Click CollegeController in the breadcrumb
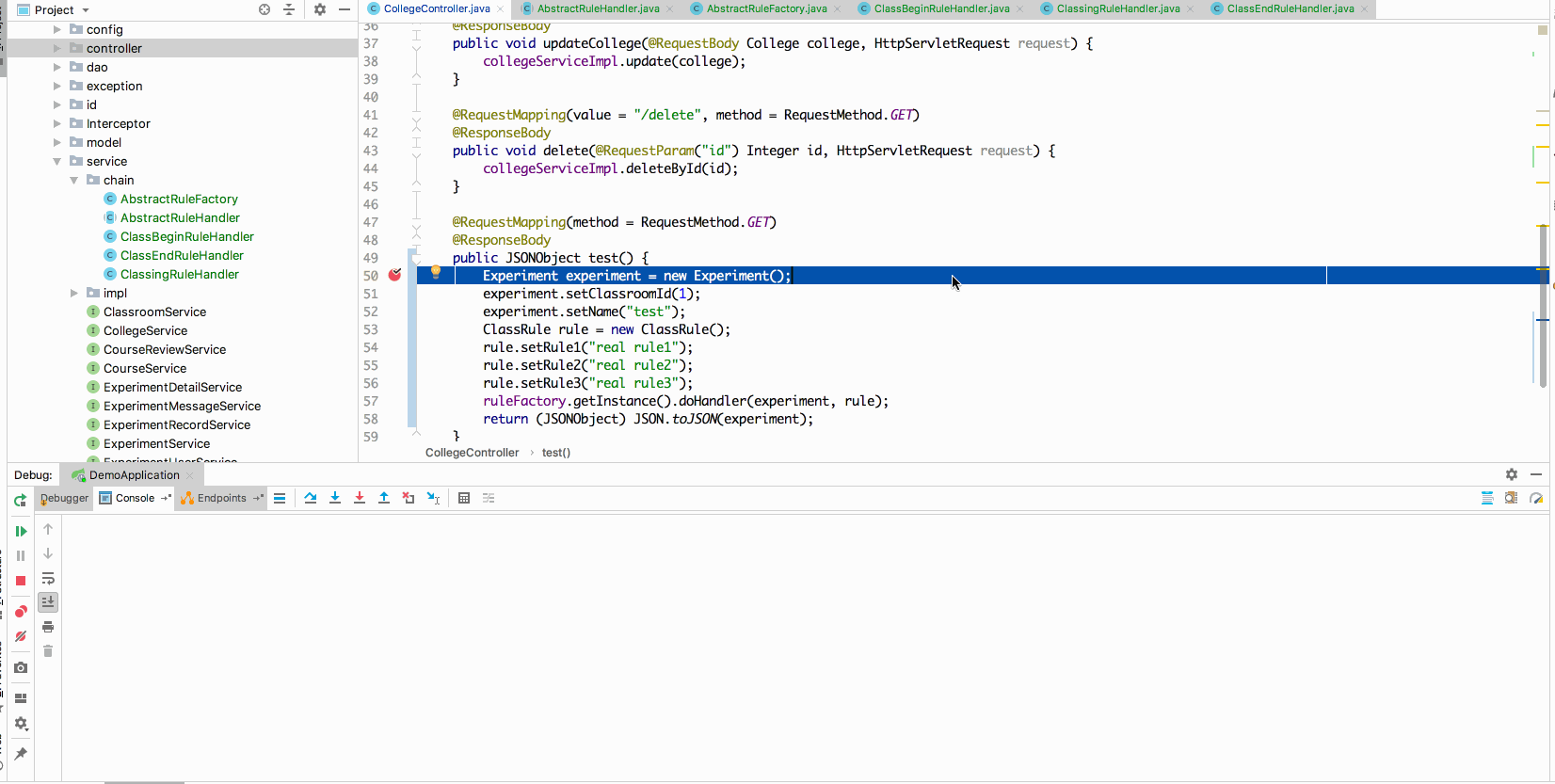Viewport: 1555px width, 784px height. pyautogui.click(x=472, y=453)
